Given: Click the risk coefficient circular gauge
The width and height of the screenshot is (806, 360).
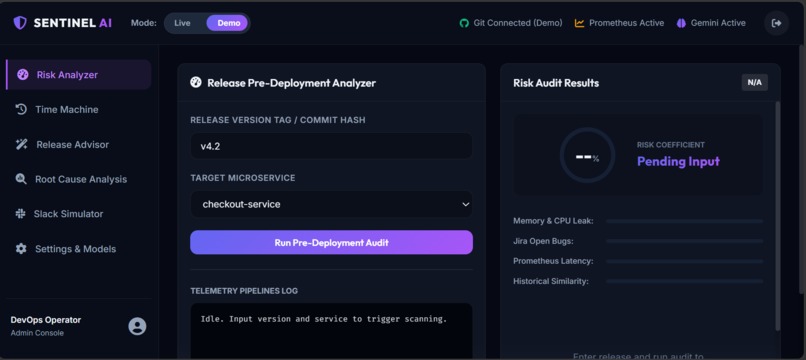Looking at the screenshot, I should click(x=587, y=155).
